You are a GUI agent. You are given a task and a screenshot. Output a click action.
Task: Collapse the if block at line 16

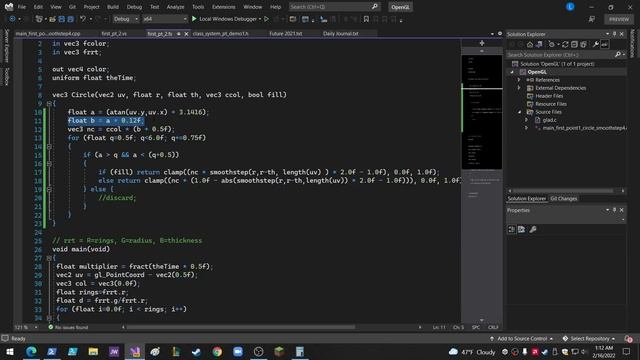click(49, 163)
